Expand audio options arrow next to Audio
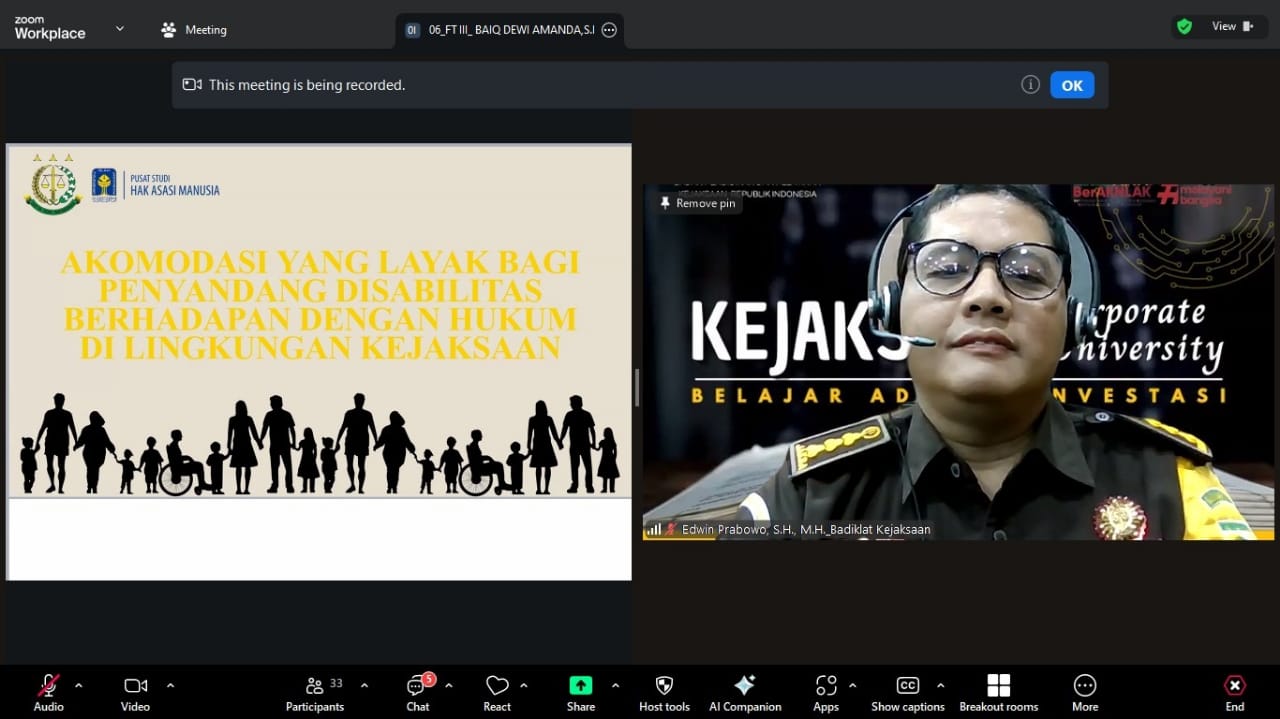Viewport: 1280px width, 719px height. click(x=79, y=685)
